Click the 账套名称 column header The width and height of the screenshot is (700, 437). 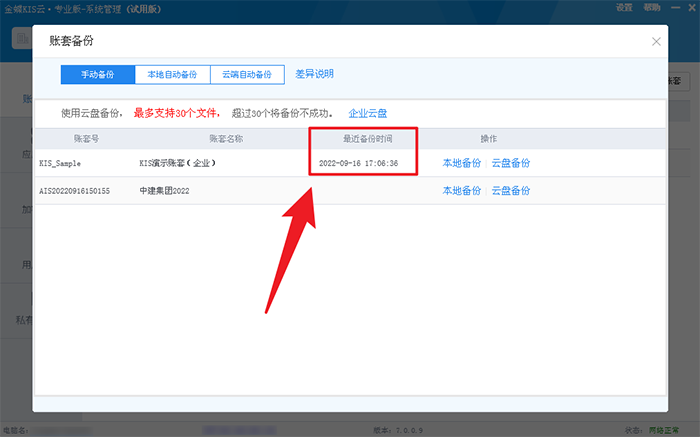point(226,138)
